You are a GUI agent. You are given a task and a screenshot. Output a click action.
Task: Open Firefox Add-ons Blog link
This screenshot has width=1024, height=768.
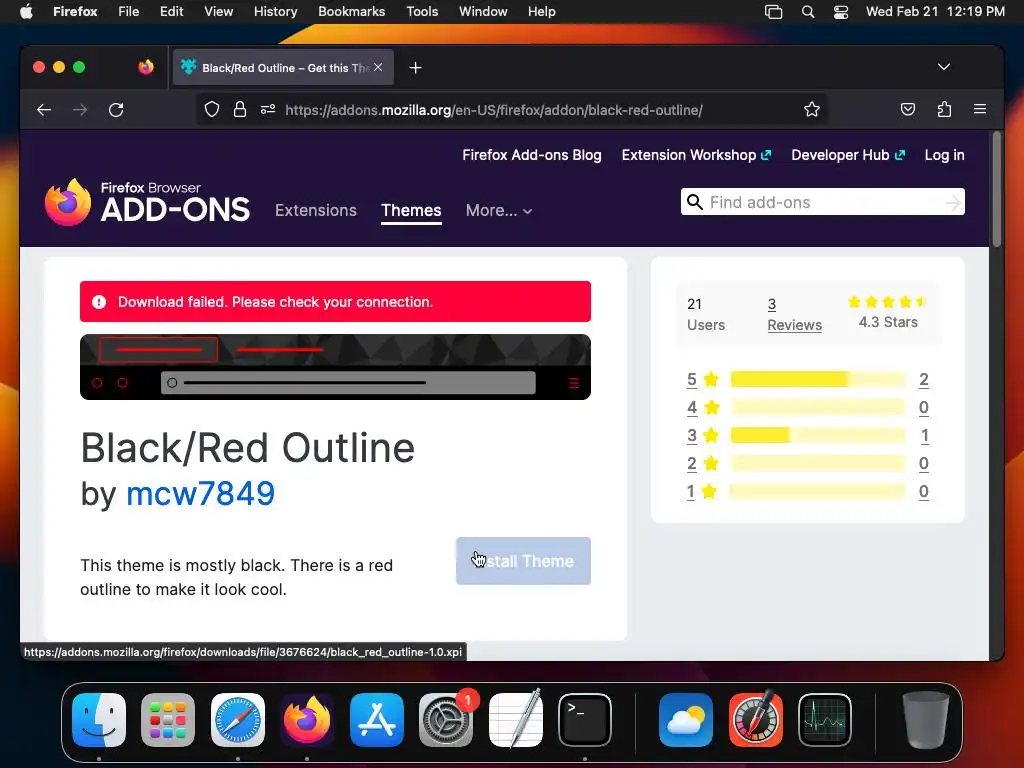click(532, 155)
